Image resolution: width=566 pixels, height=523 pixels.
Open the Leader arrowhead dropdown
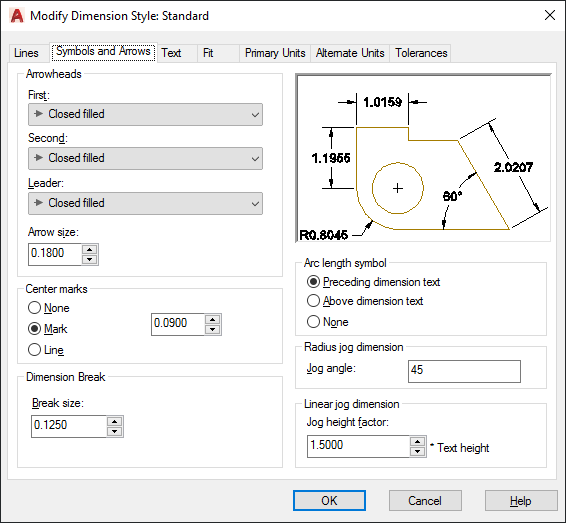click(x=145, y=203)
